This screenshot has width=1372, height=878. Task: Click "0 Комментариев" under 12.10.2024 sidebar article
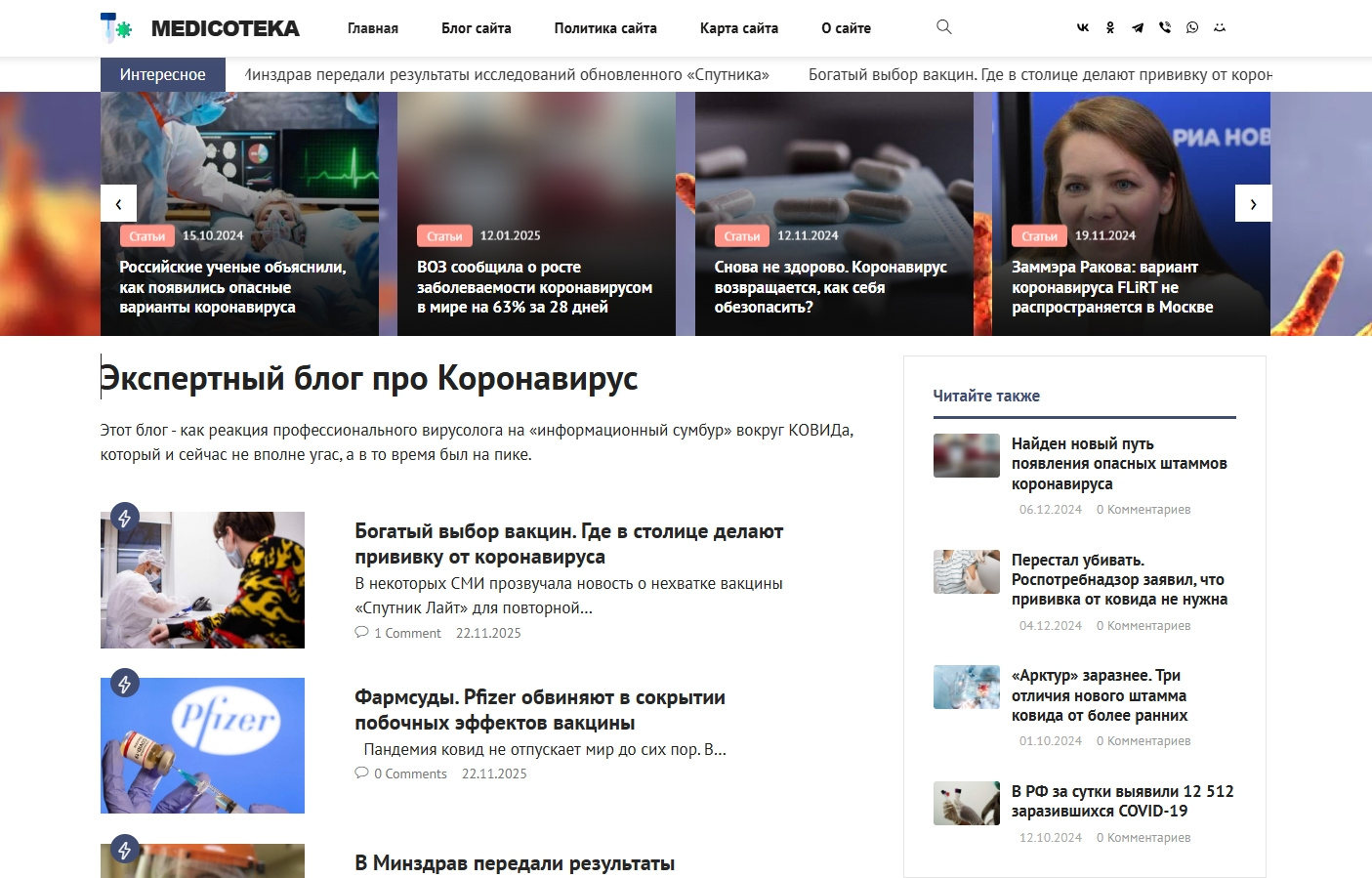click(x=1143, y=838)
